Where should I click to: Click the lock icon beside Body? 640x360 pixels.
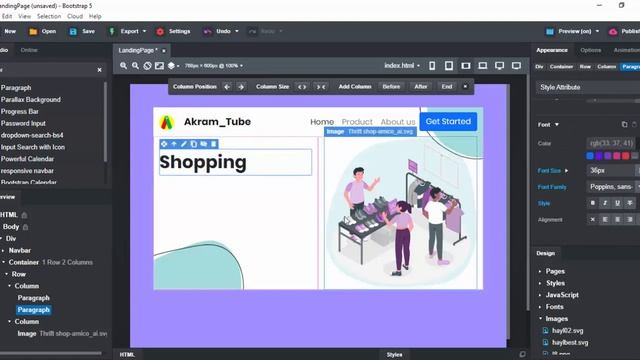pos(25,227)
